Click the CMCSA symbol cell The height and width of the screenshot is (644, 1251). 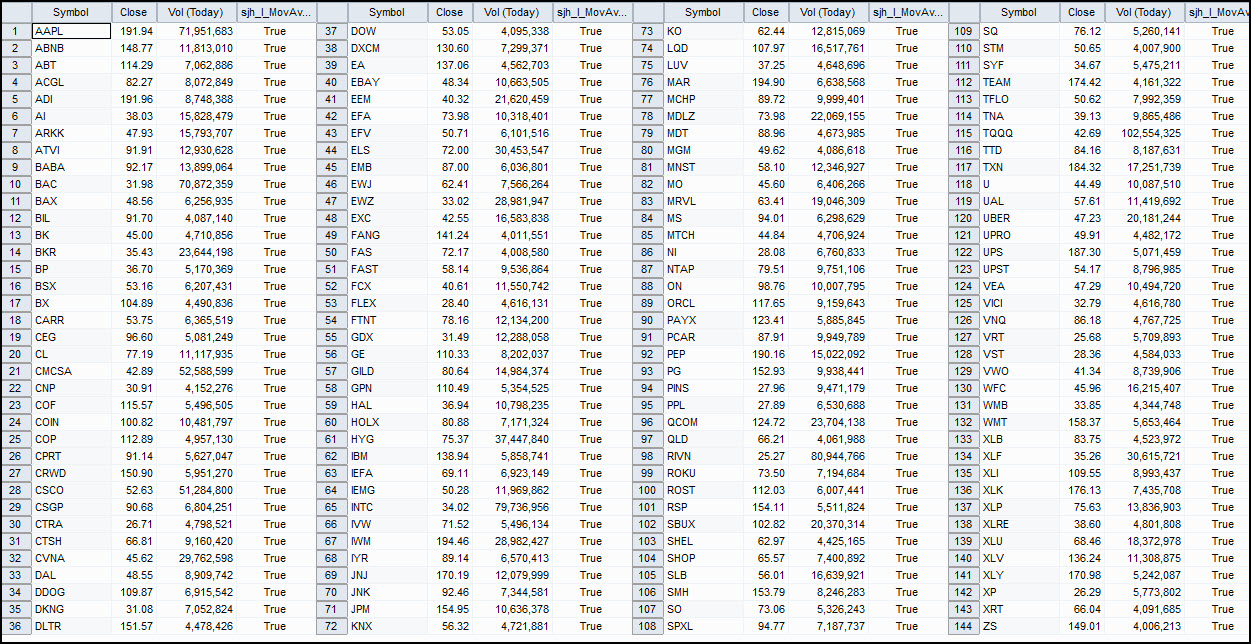click(x=71, y=371)
